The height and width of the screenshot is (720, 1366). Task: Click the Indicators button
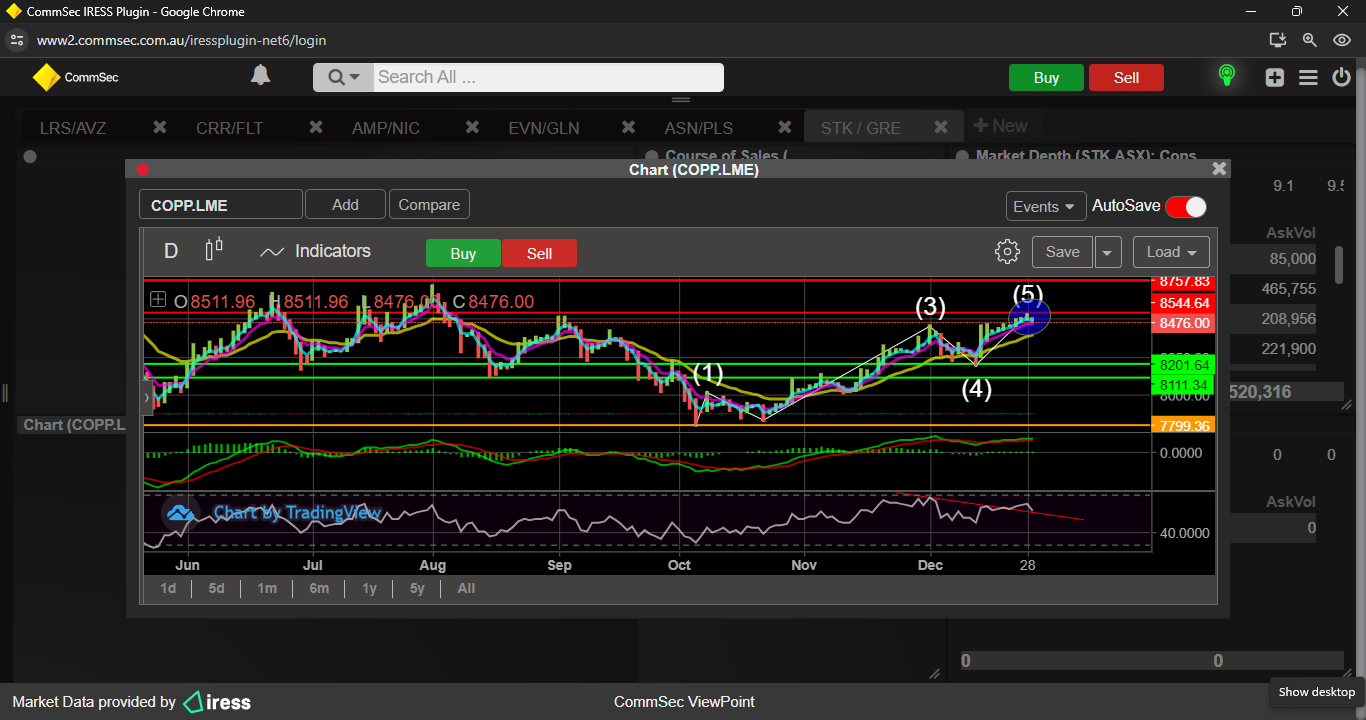click(315, 252)
